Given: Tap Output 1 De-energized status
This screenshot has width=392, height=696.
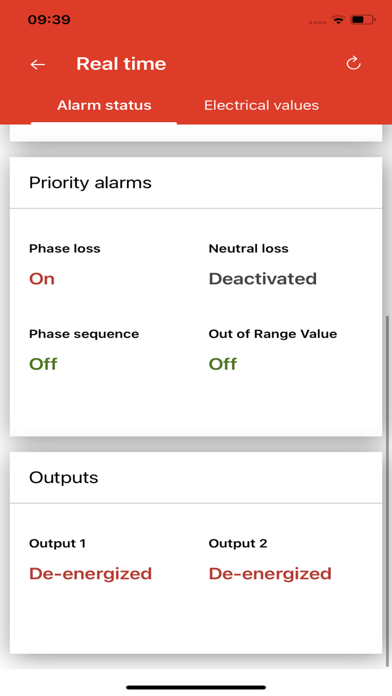Looking at the screenshot, I should (x=91, y=573).
